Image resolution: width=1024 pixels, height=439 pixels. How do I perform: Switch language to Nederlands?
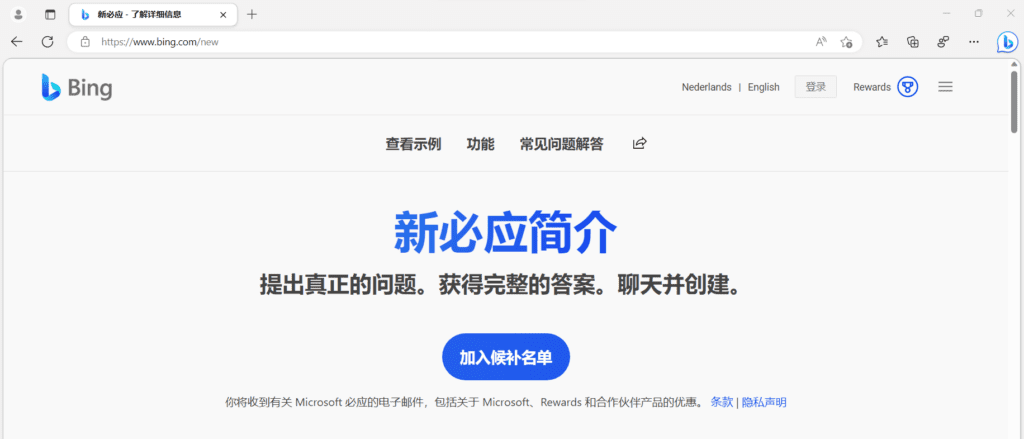[707, 87]
